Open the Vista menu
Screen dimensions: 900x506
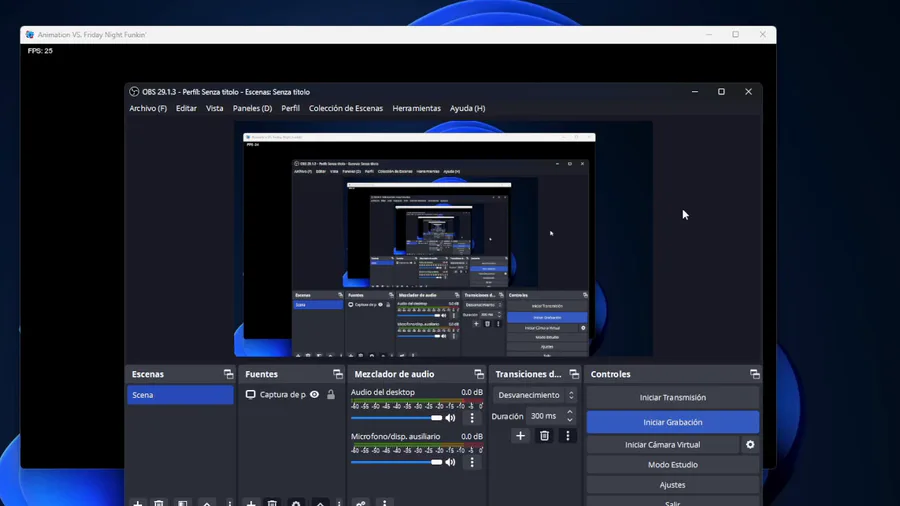(x=215, y=108)
